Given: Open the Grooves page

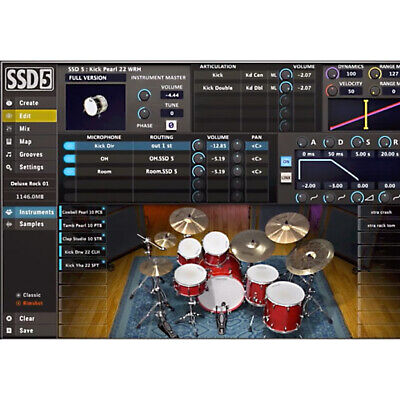Looking at the screenshot, I should [x=29, y=154].
